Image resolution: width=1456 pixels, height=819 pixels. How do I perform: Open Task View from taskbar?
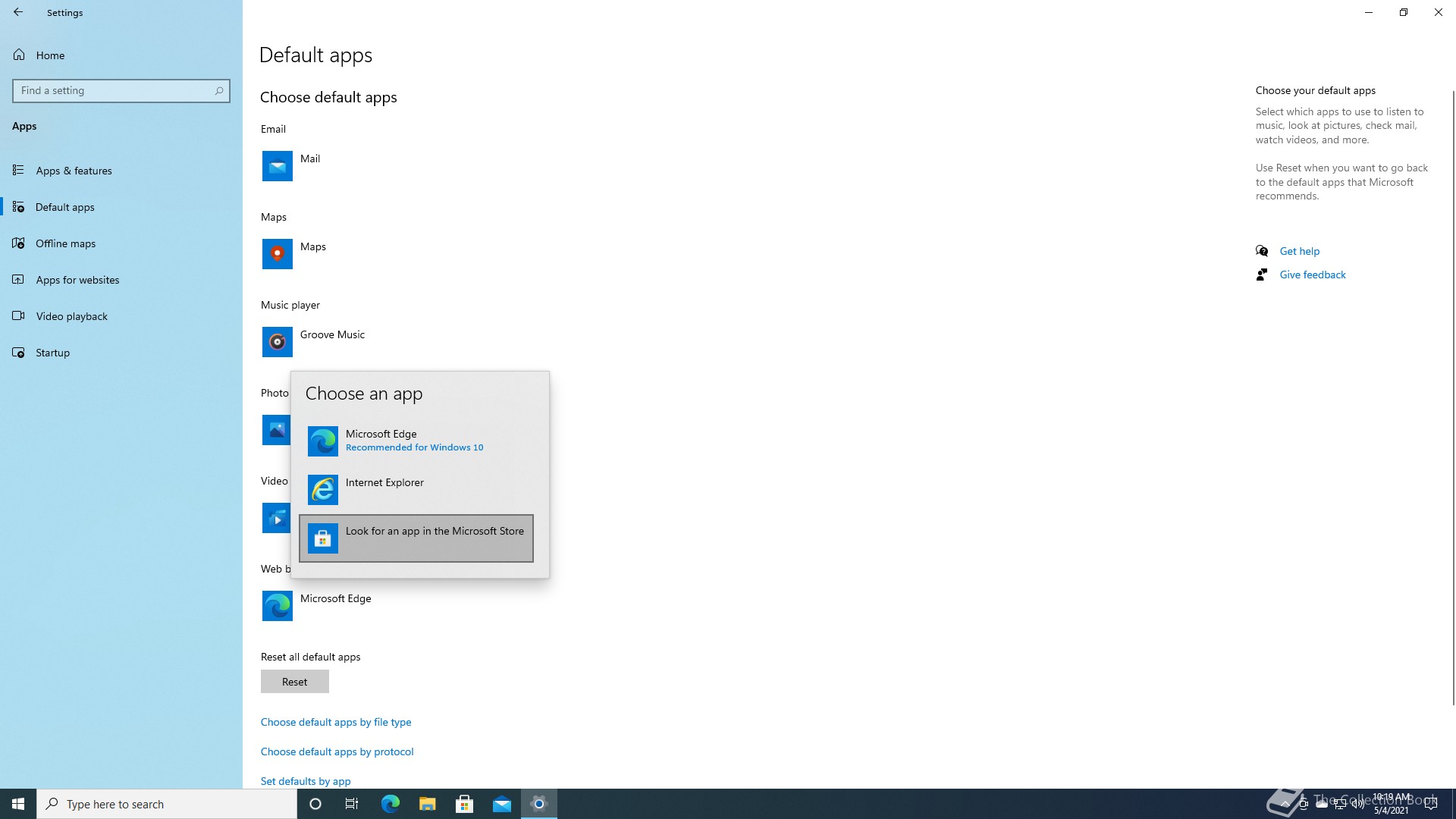[352, 804]
